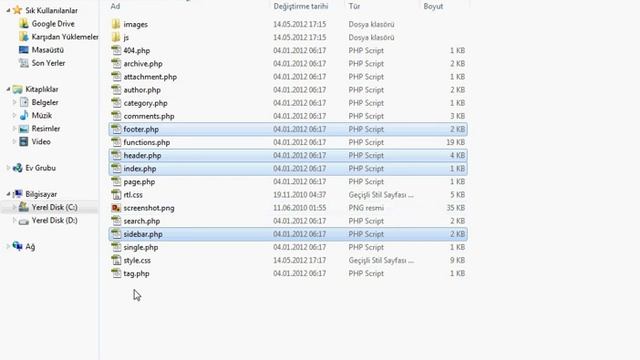Viewport: 640px width, 360px height.
Task: Expand the Ağ network node
Action: point(8,246)
